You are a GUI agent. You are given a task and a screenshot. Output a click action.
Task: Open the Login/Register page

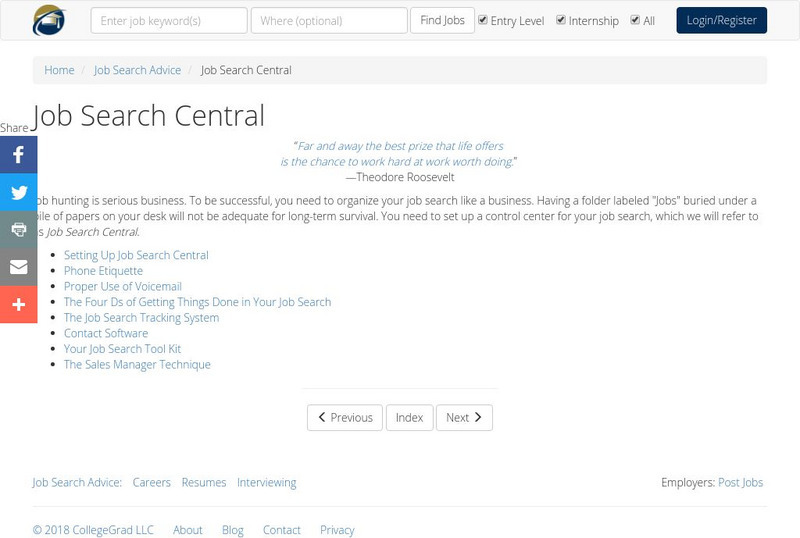(x=721, y=20)
